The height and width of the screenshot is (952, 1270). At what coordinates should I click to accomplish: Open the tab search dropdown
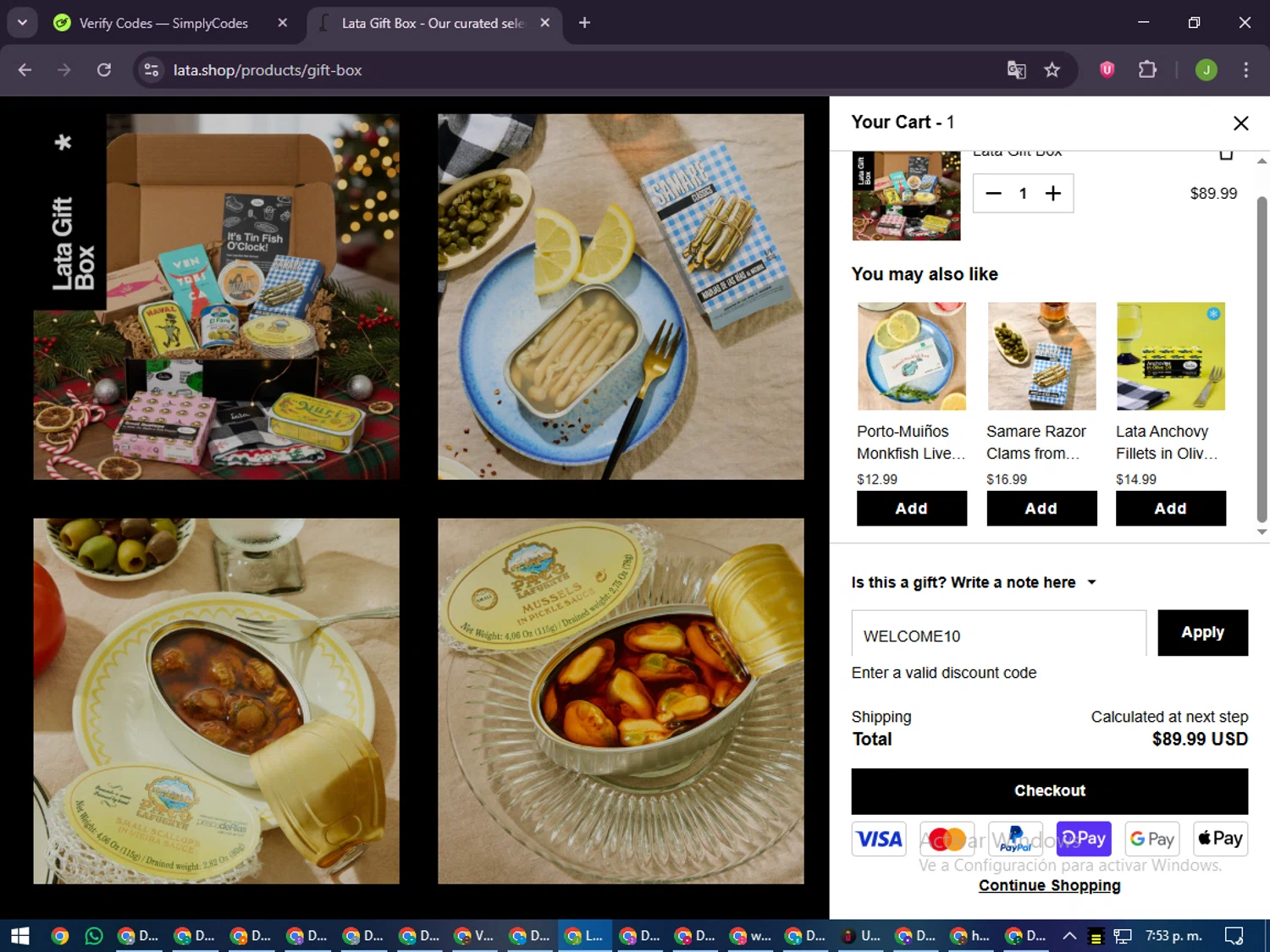(22, 23)
